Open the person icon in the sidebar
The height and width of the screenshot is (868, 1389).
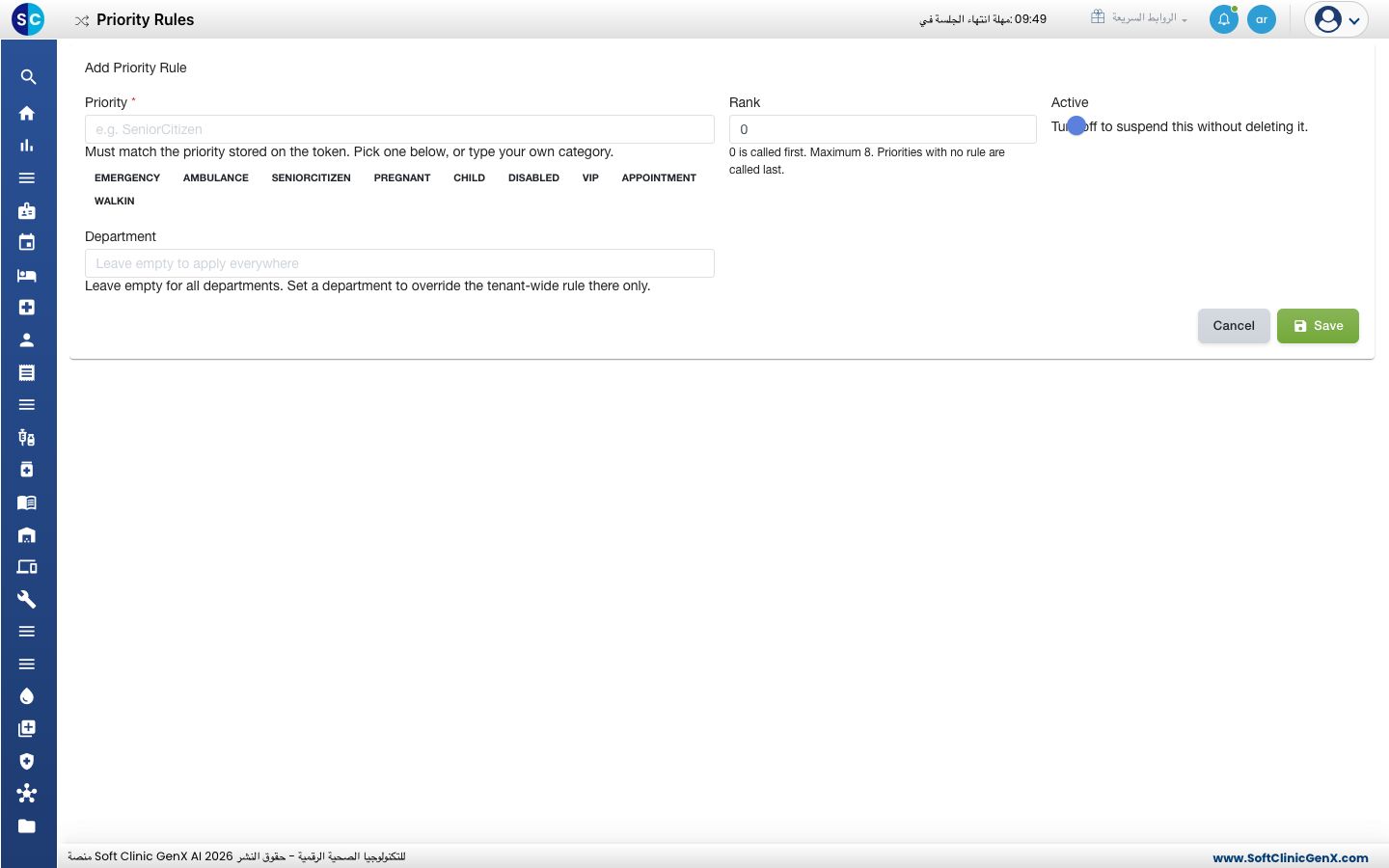(x=27, y=339)
